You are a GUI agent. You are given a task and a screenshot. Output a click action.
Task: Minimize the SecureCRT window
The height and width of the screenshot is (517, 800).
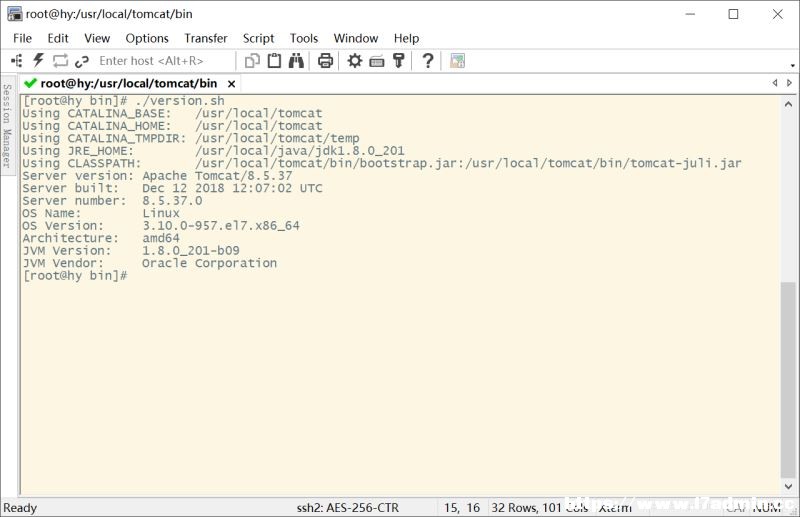(x=690, y=14)
